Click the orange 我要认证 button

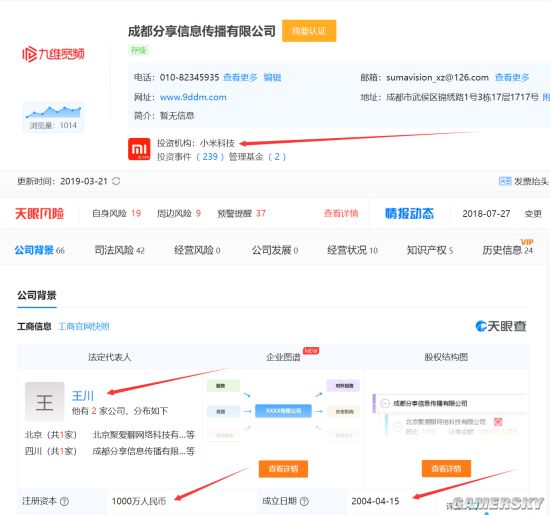coord(309,31)
